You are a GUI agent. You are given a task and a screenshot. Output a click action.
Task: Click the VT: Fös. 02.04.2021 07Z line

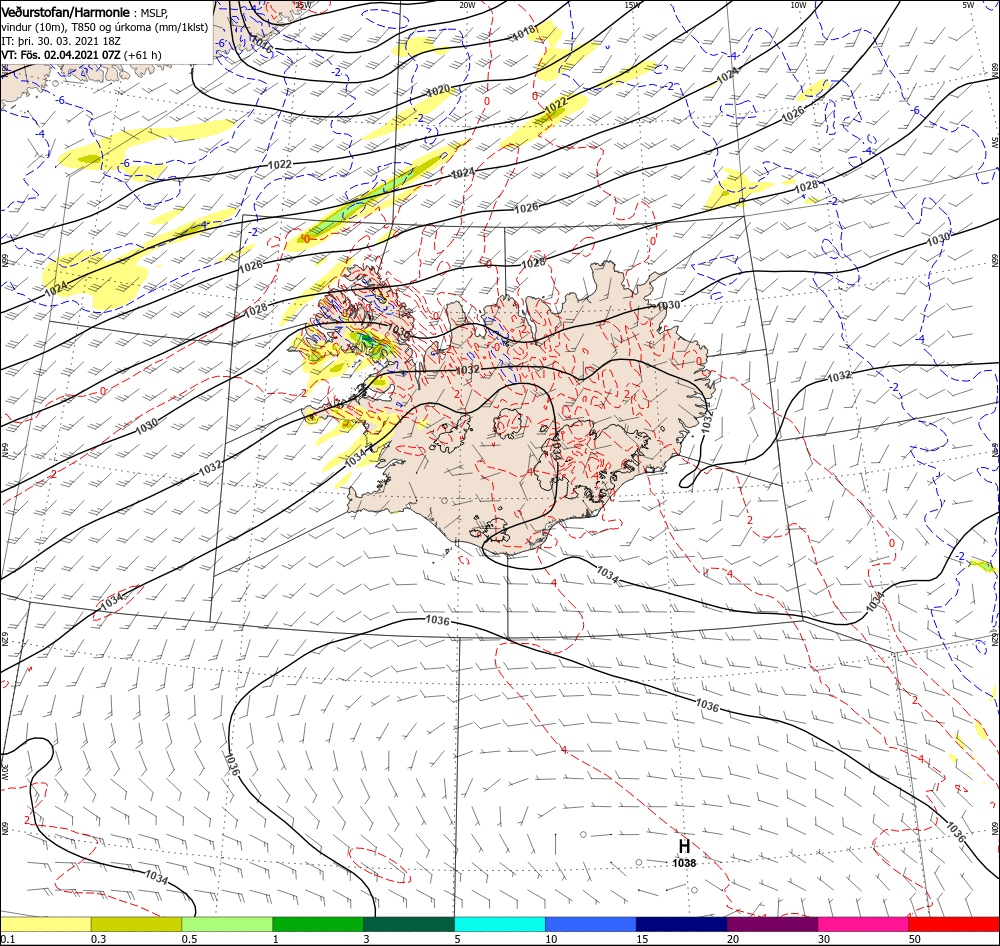coord(82,55)
